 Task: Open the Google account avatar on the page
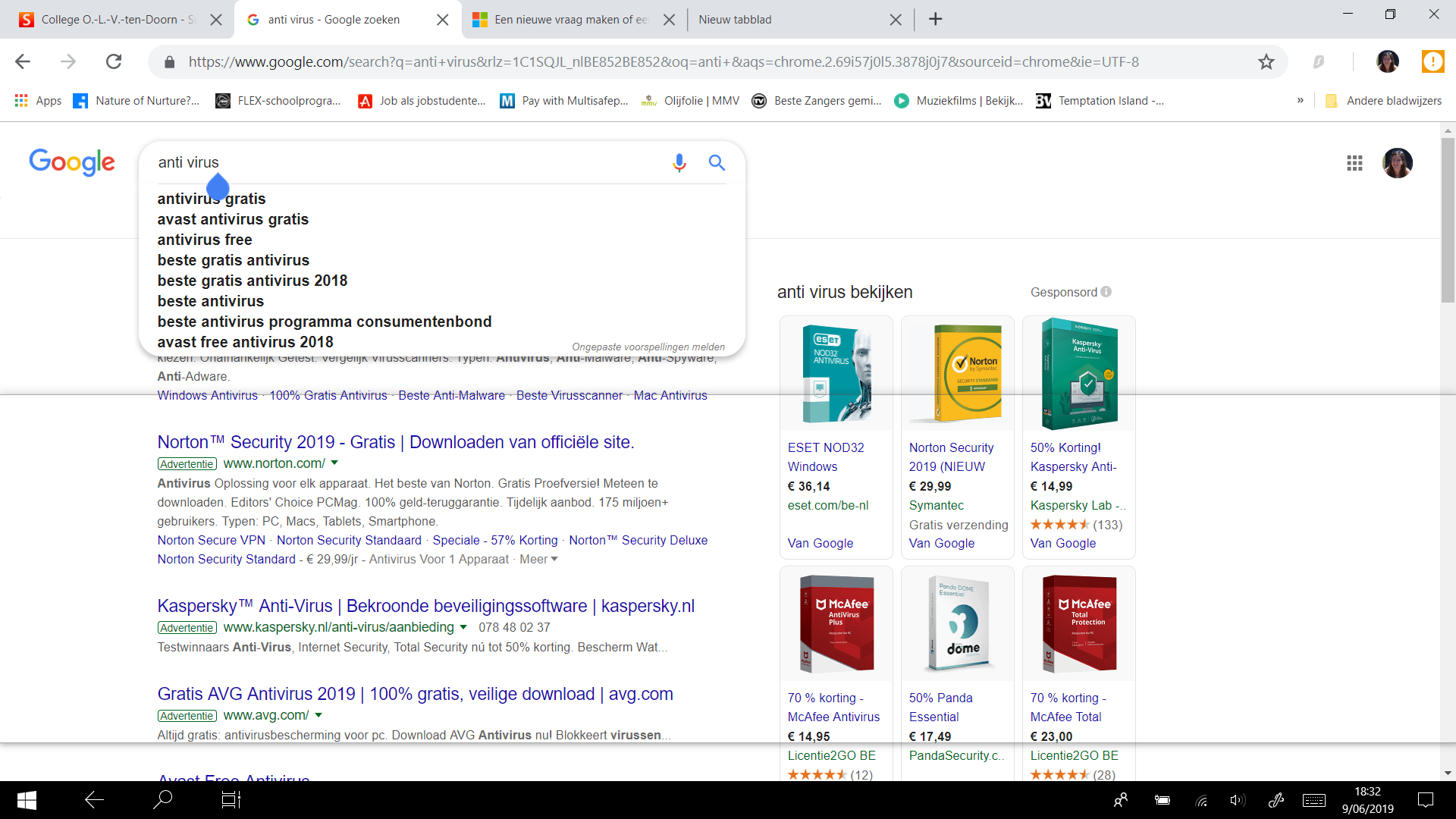click(1397, 163)
